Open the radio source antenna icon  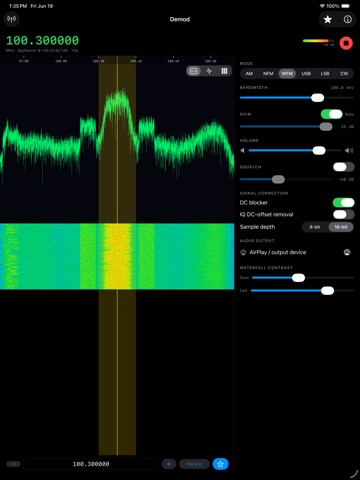pyautogui.click(x=12, y=19)
